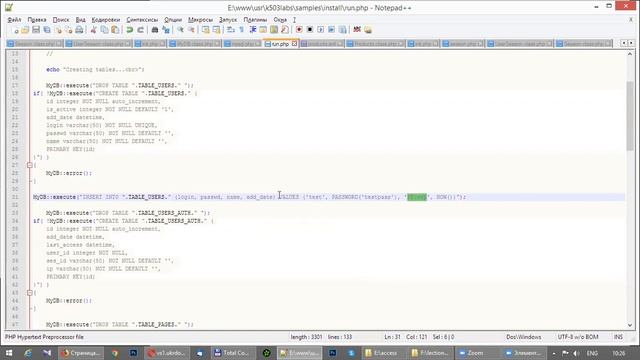This screenshot has height=360, width=640.
Task: Save the current file with the Save icon
Action: (x=36, y=30)
